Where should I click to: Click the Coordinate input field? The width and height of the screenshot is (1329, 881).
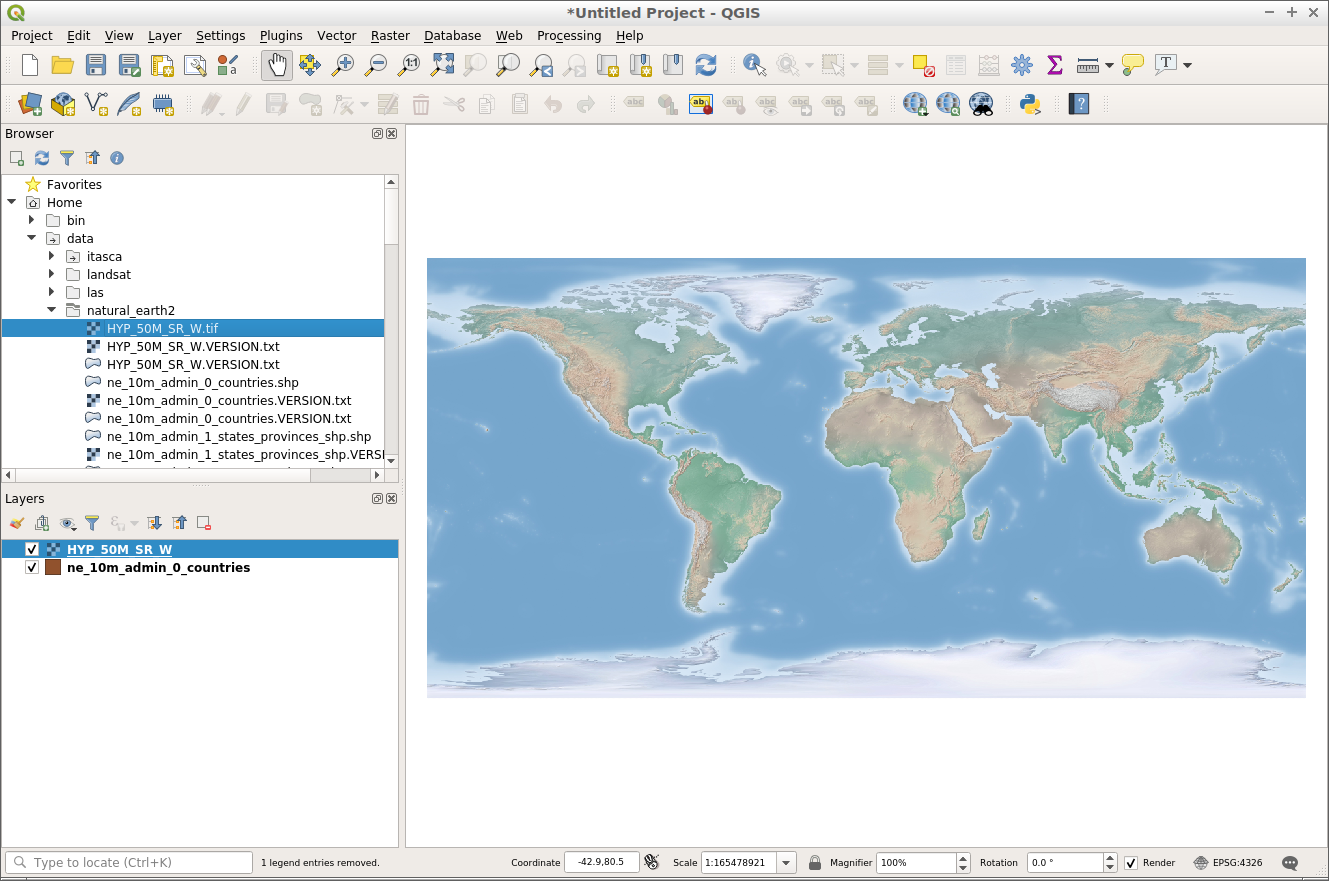[x=602, y=863]
